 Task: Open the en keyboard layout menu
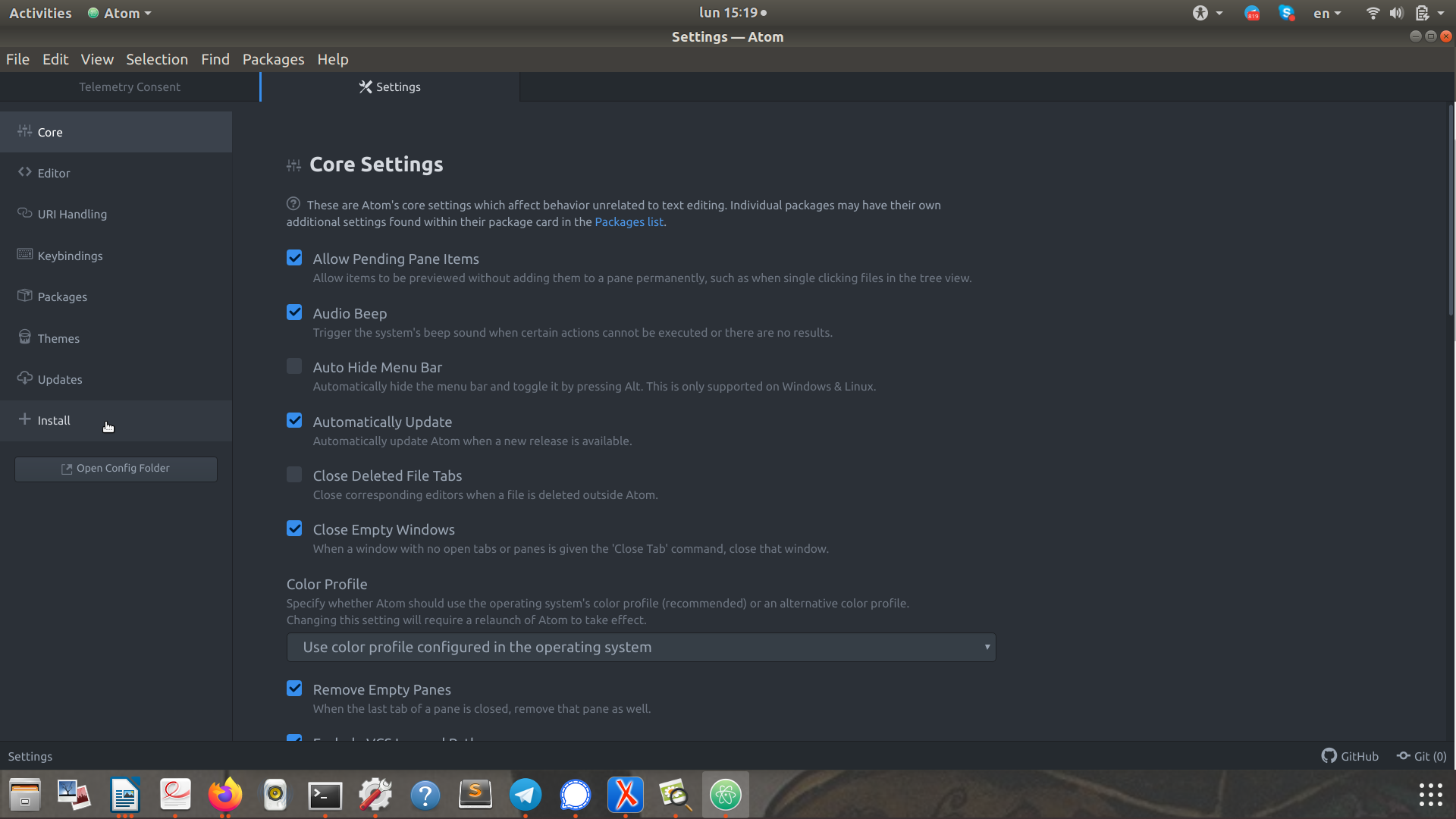tap(1327, 13)
